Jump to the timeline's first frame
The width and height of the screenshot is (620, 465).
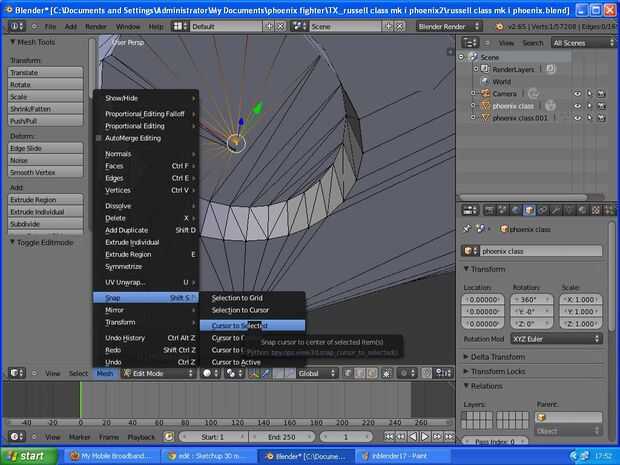coord(389,437)
